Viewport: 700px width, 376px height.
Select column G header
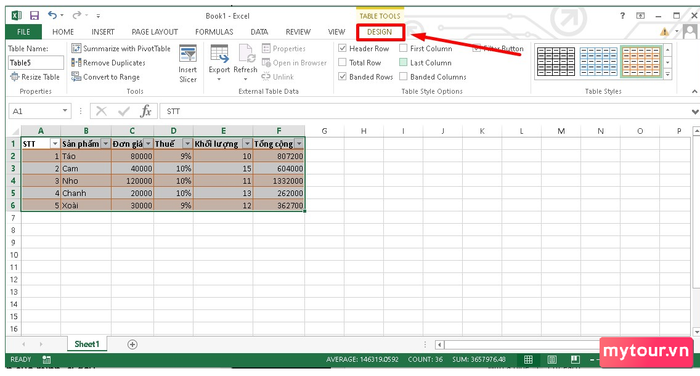pos(324,131)
